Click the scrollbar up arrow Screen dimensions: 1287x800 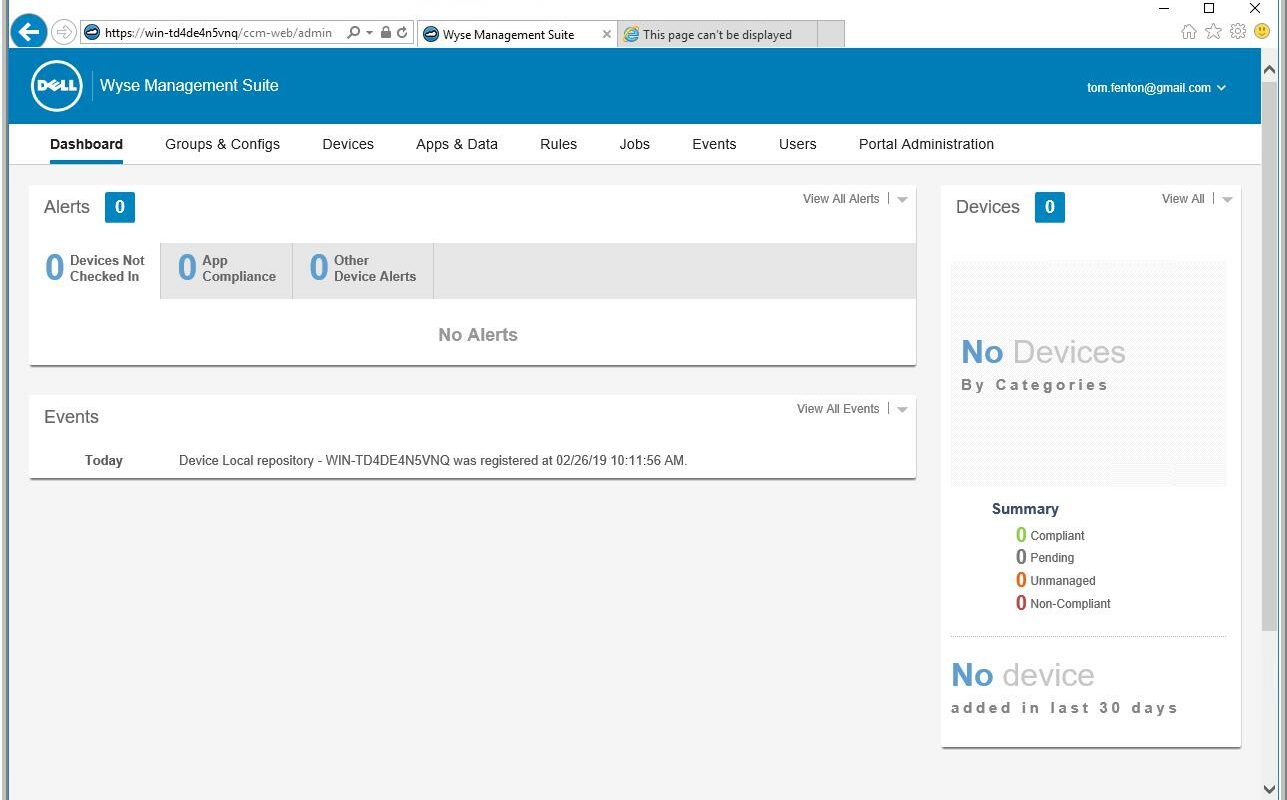pos(1269,71)
